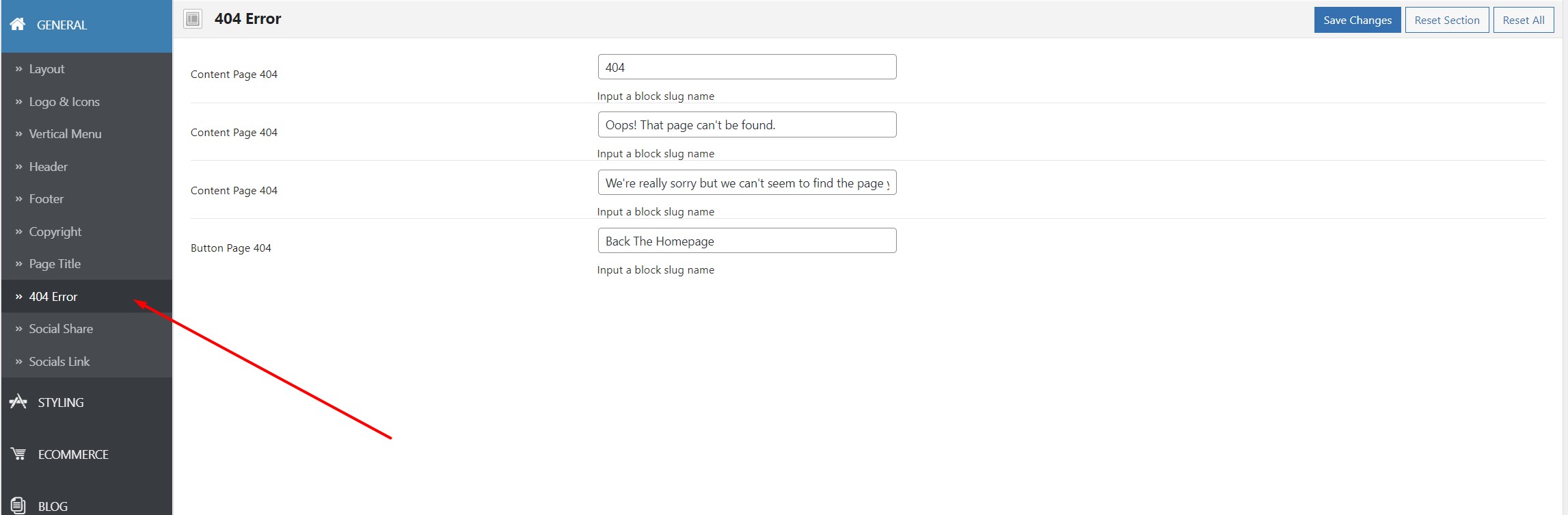Open the Page Title settings

pyautogui.click(x=87, y=264)
